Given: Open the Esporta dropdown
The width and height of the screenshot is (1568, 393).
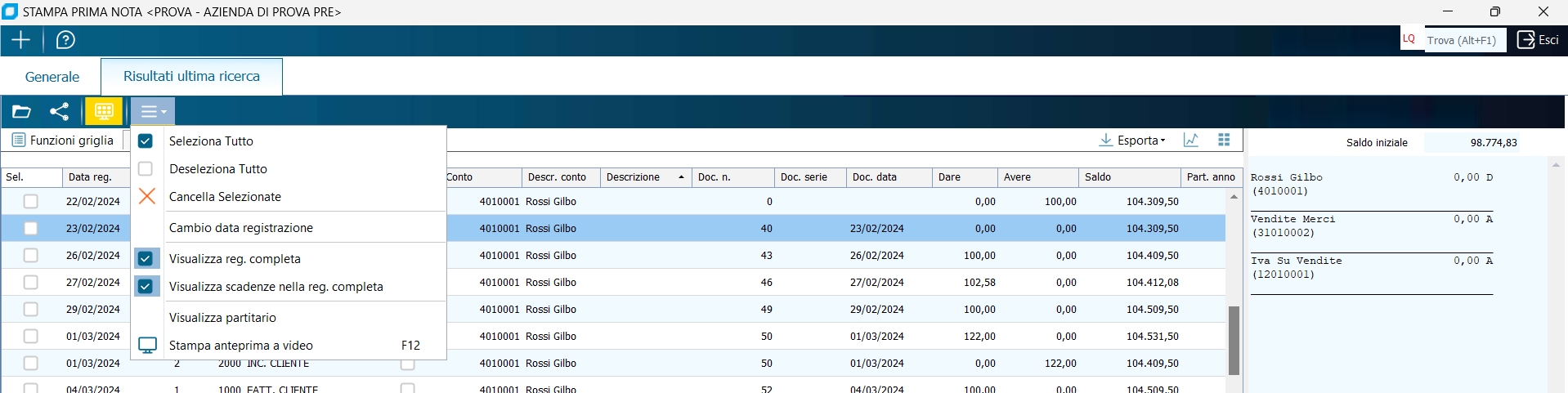Looking at the screenshot, I should pyautogui.click(x=1133, y=141).
